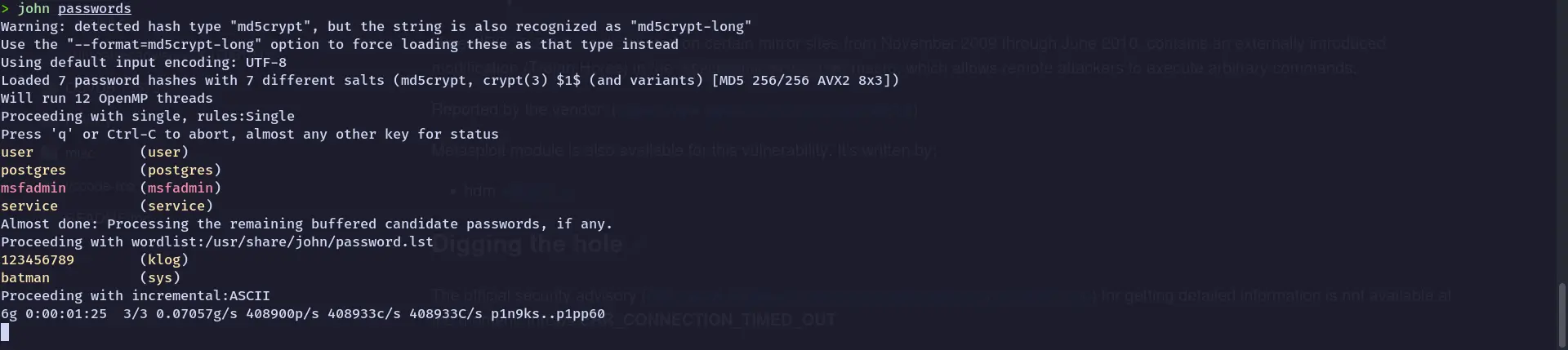This screenshot has width=1568, height=350.
Task: Click the '123456789' cracked password text
Action: click(x=38, y=259)
